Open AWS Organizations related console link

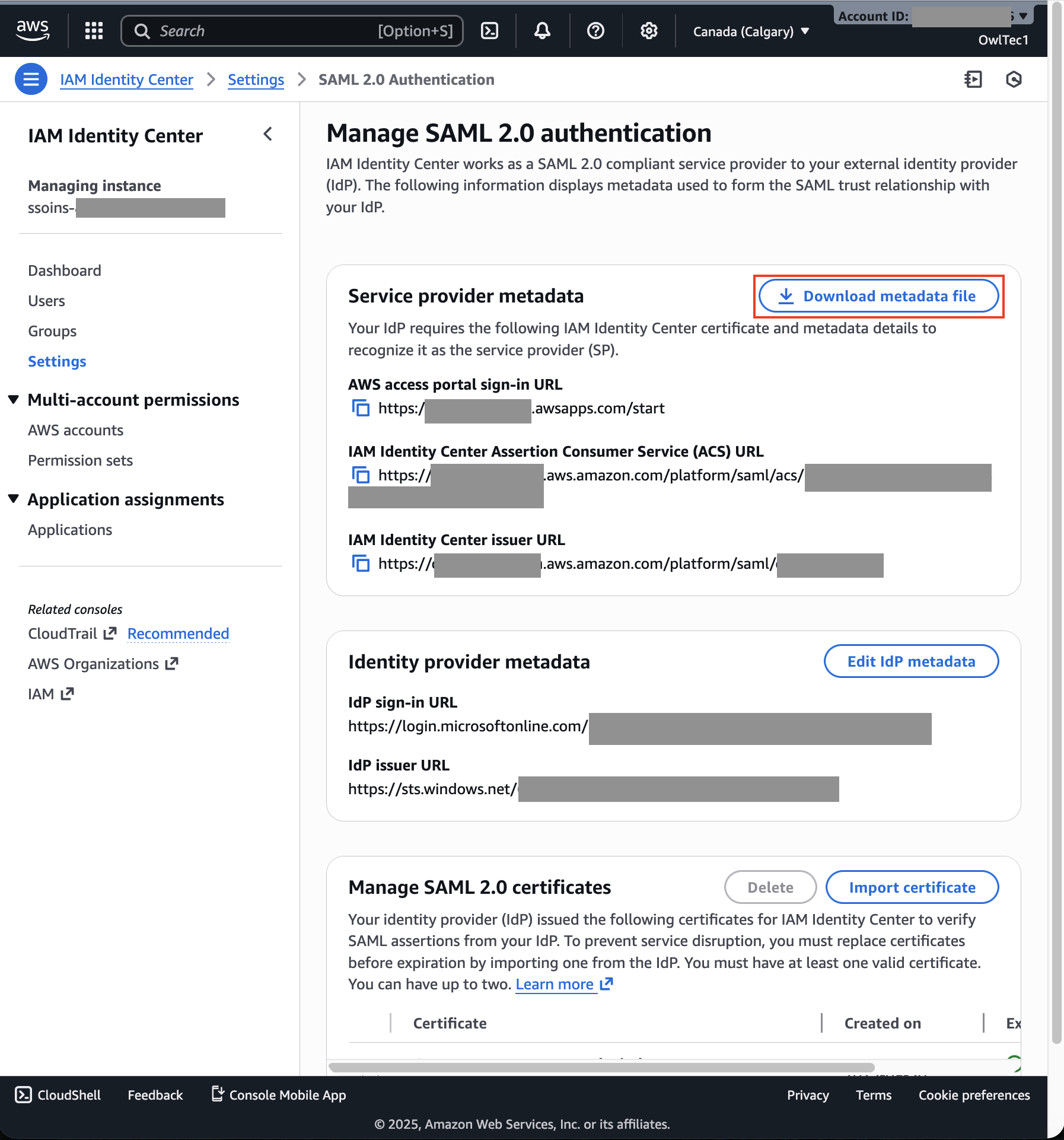[103, 664]
